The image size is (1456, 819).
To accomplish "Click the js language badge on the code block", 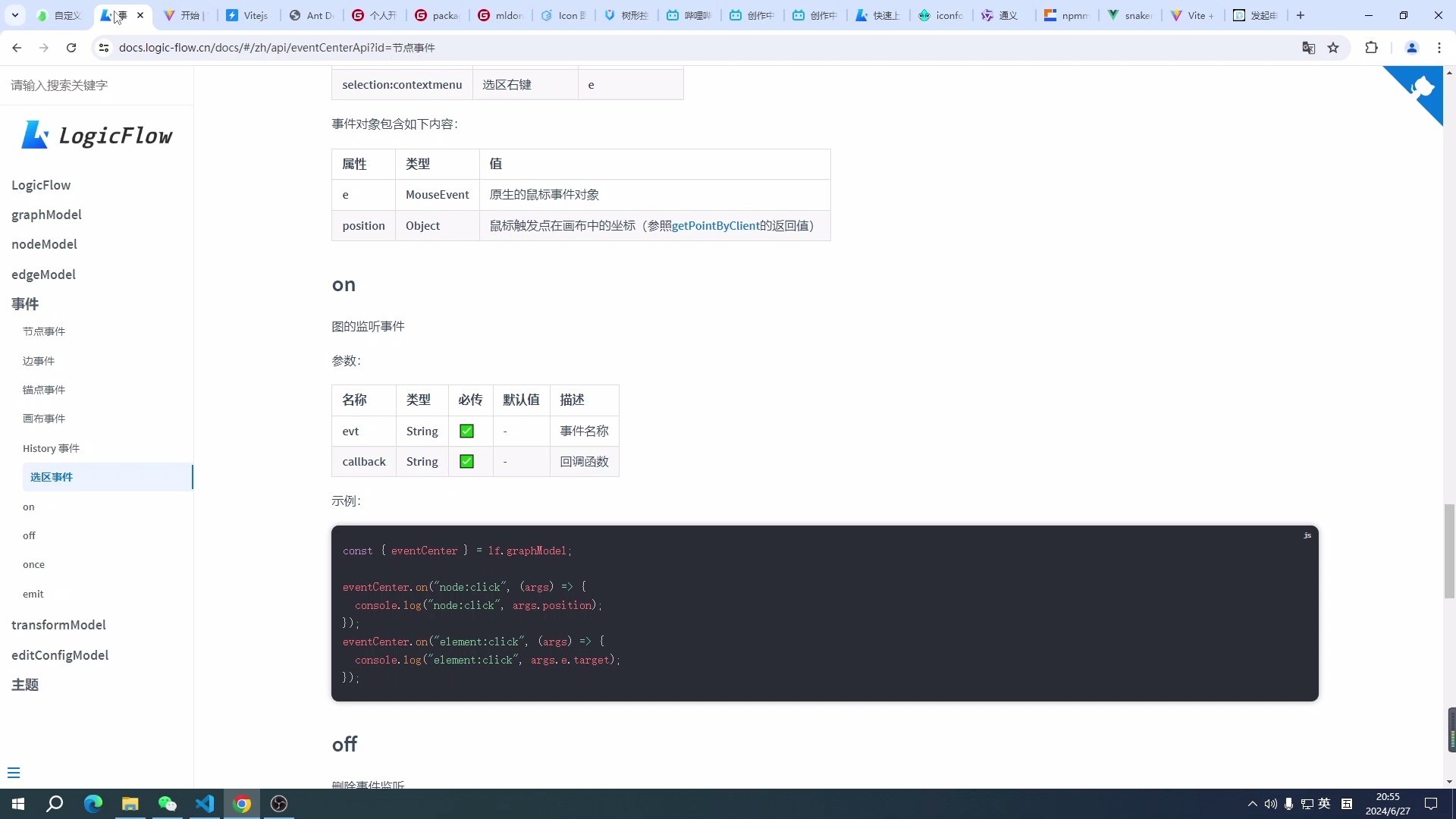I will click(x=1307, y=535).
